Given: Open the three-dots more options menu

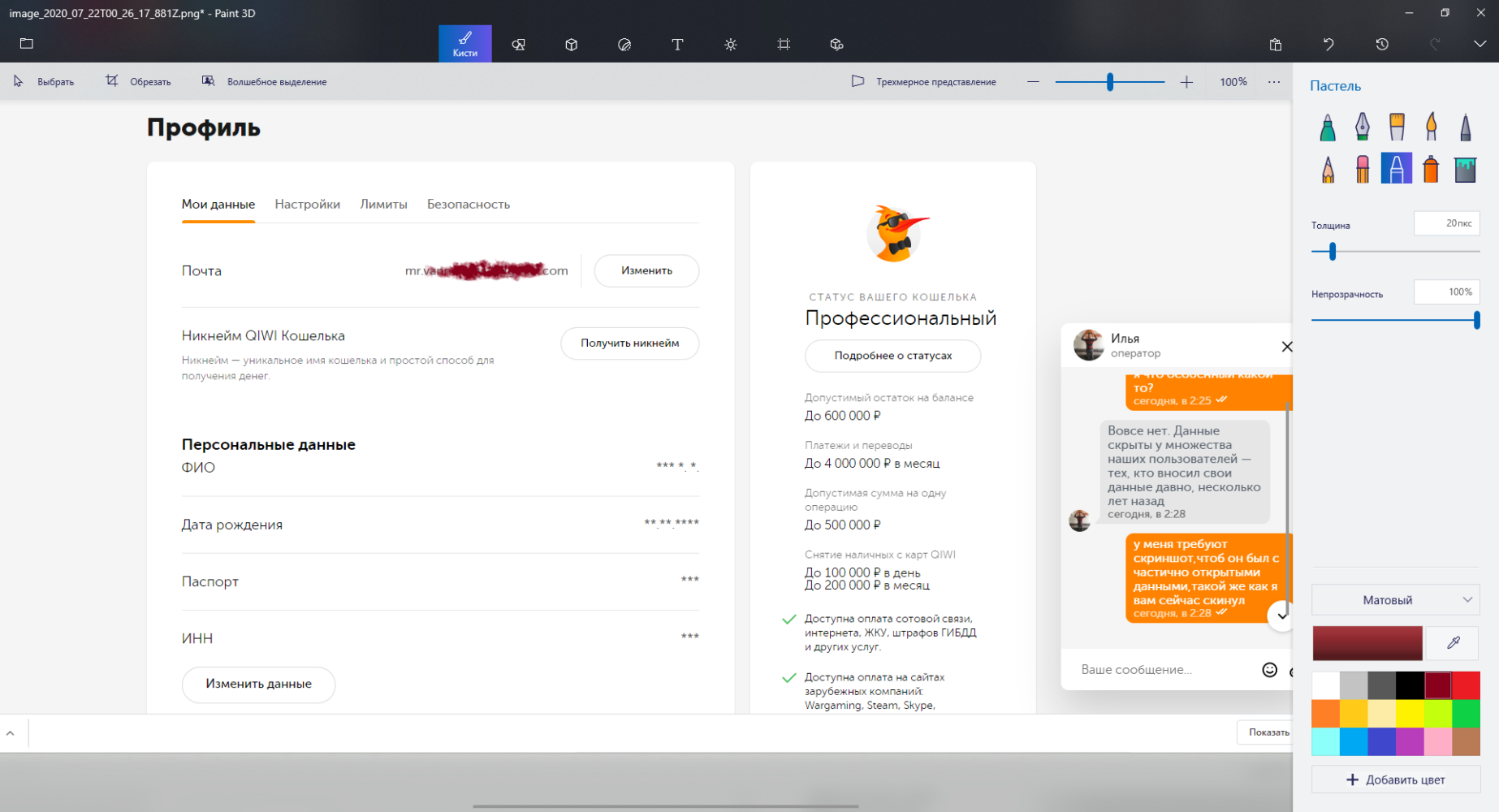Looking at the screenshot, I should click(x=1273, y=82).
